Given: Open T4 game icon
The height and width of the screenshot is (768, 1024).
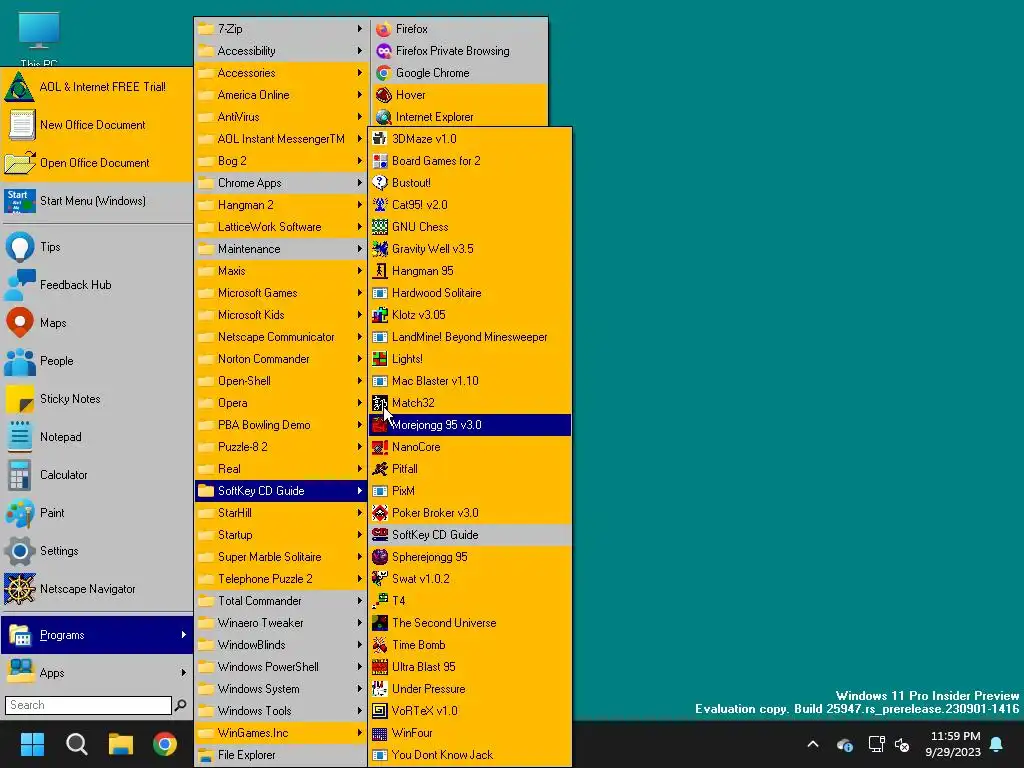Looking at the screenshot, I should pos(379,601).
